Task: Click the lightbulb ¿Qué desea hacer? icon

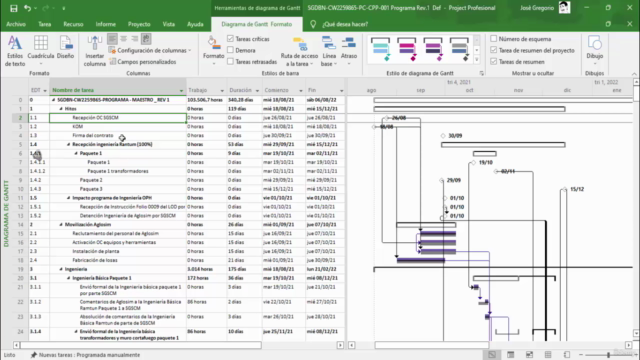Action: (313, 24)
